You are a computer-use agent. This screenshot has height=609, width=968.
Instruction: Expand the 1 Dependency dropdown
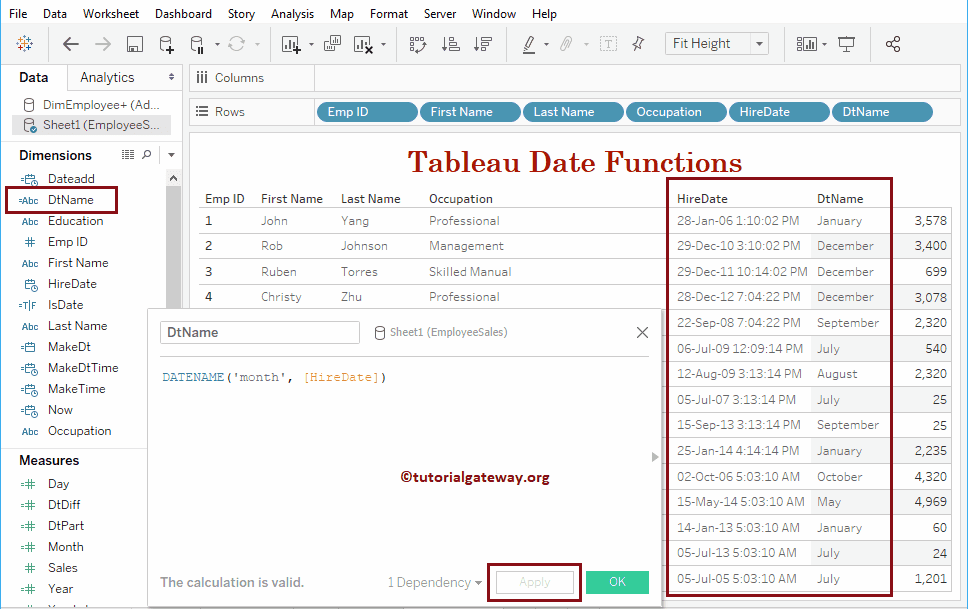[435, 582]
